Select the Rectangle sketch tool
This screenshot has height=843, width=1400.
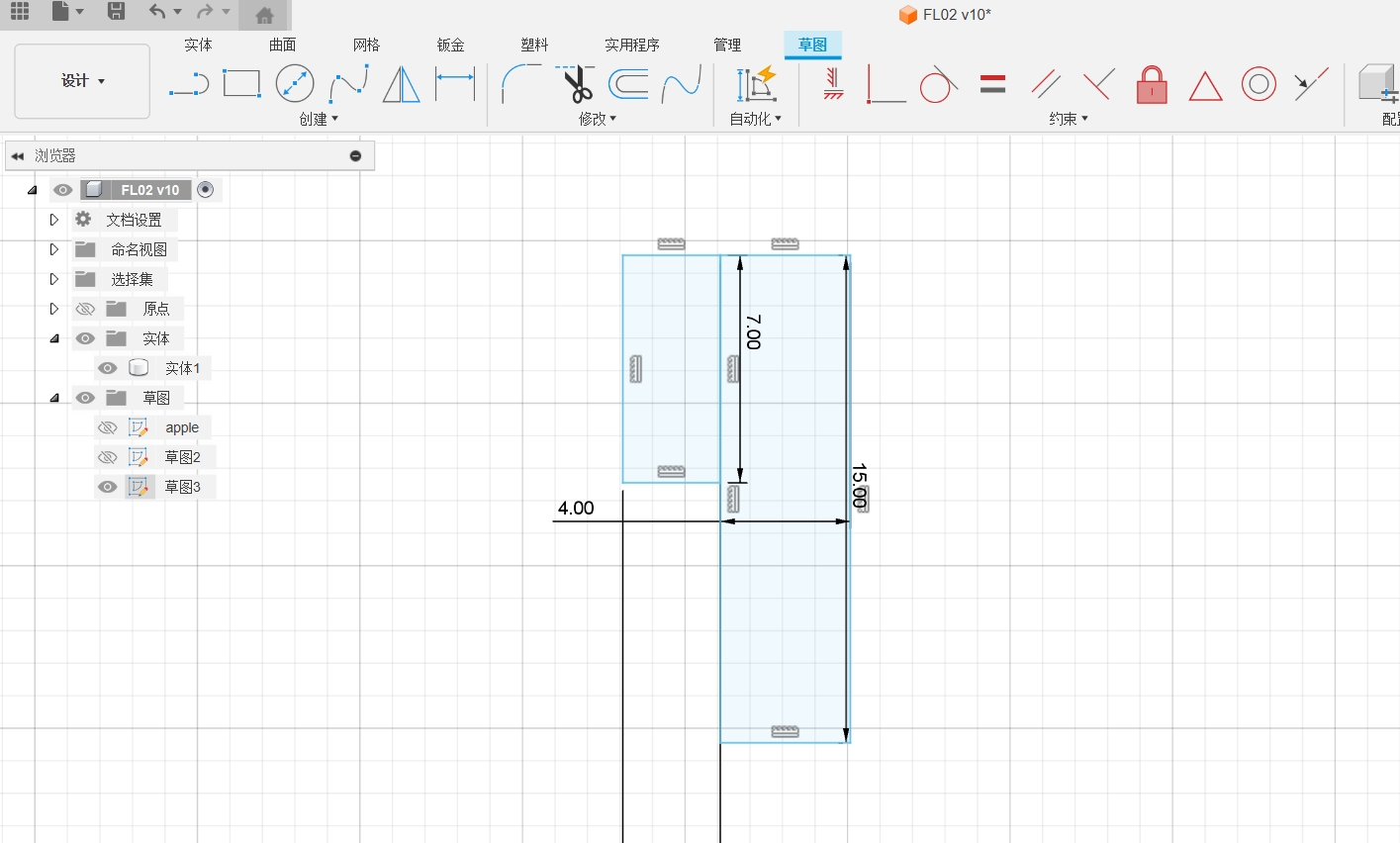241,85
